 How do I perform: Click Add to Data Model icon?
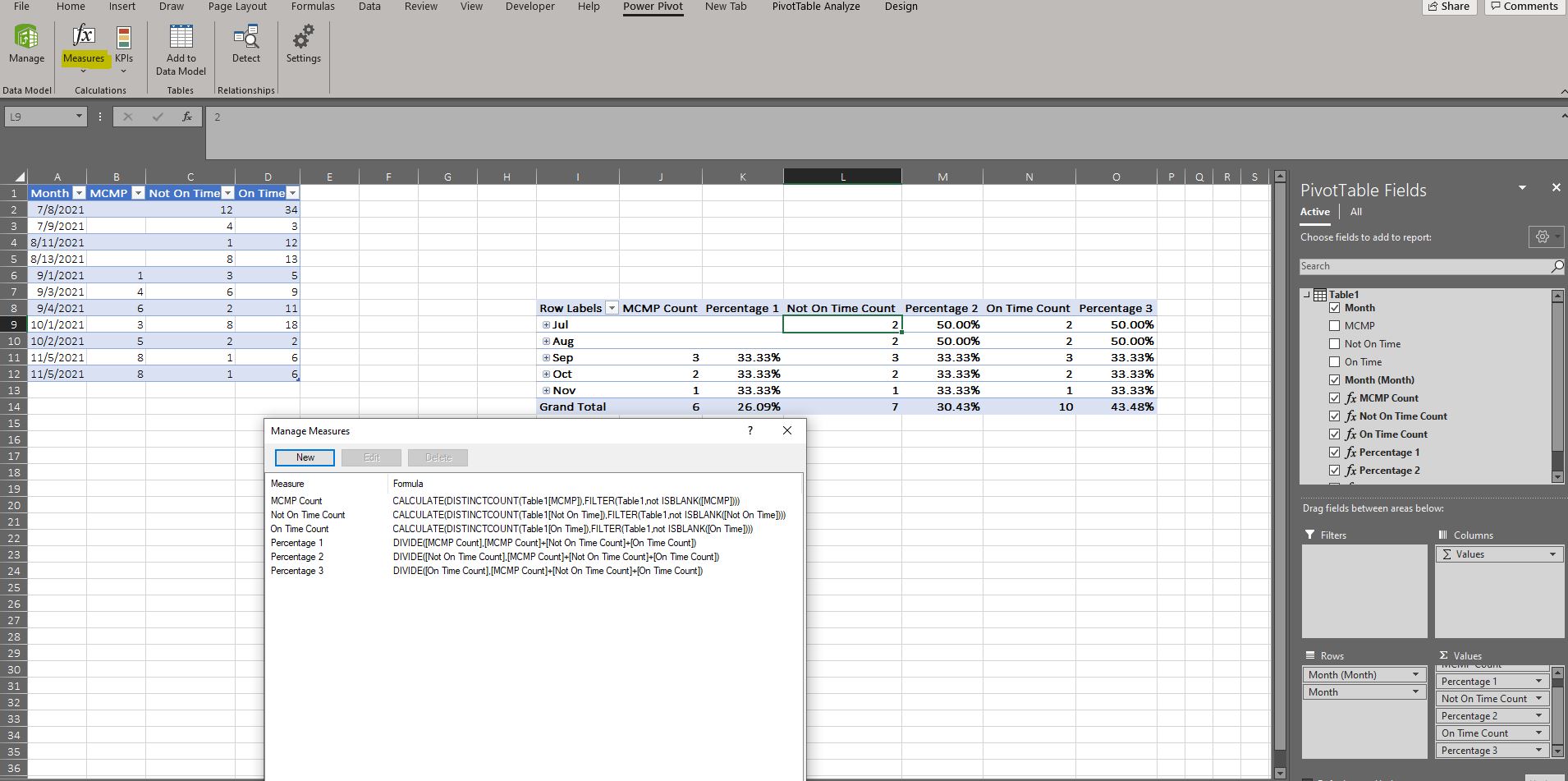tap(181, 37)
